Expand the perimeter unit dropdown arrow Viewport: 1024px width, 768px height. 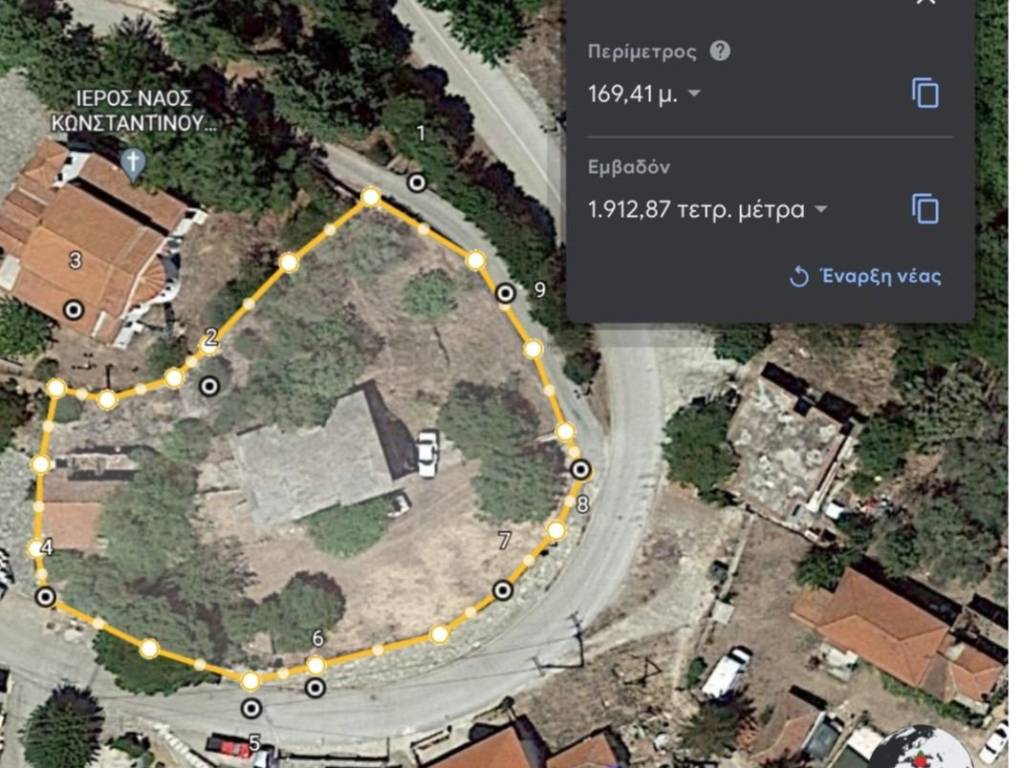click(x=695, y=95)
